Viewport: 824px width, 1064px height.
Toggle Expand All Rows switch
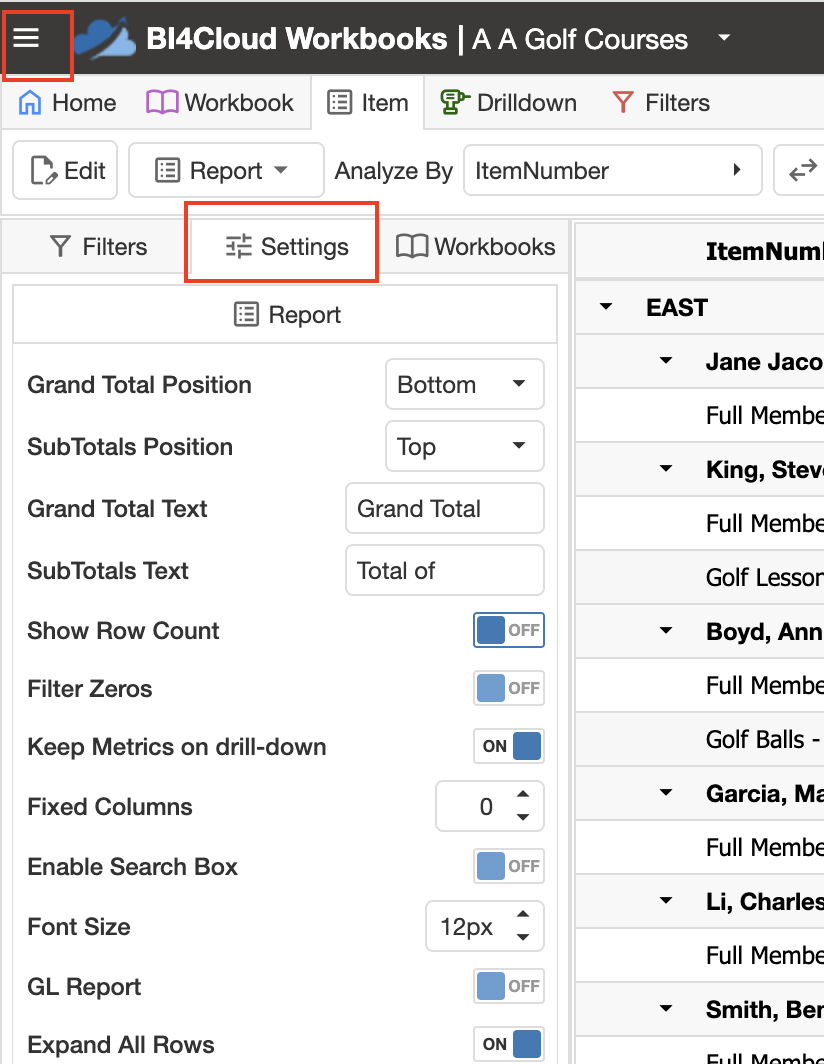point(508,1044)
